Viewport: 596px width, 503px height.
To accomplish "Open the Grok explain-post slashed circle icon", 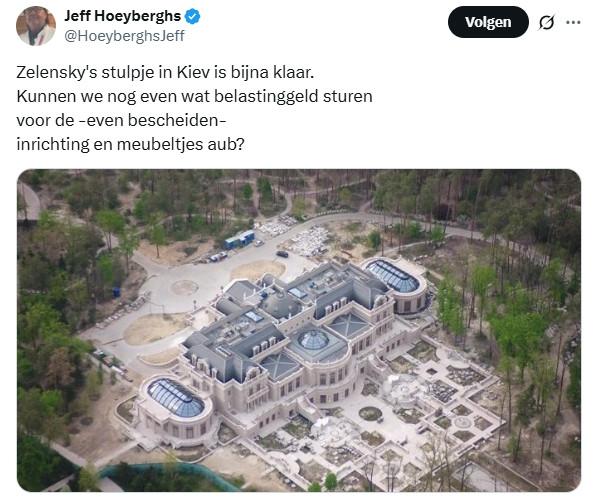I will click(x=547, y=22).
